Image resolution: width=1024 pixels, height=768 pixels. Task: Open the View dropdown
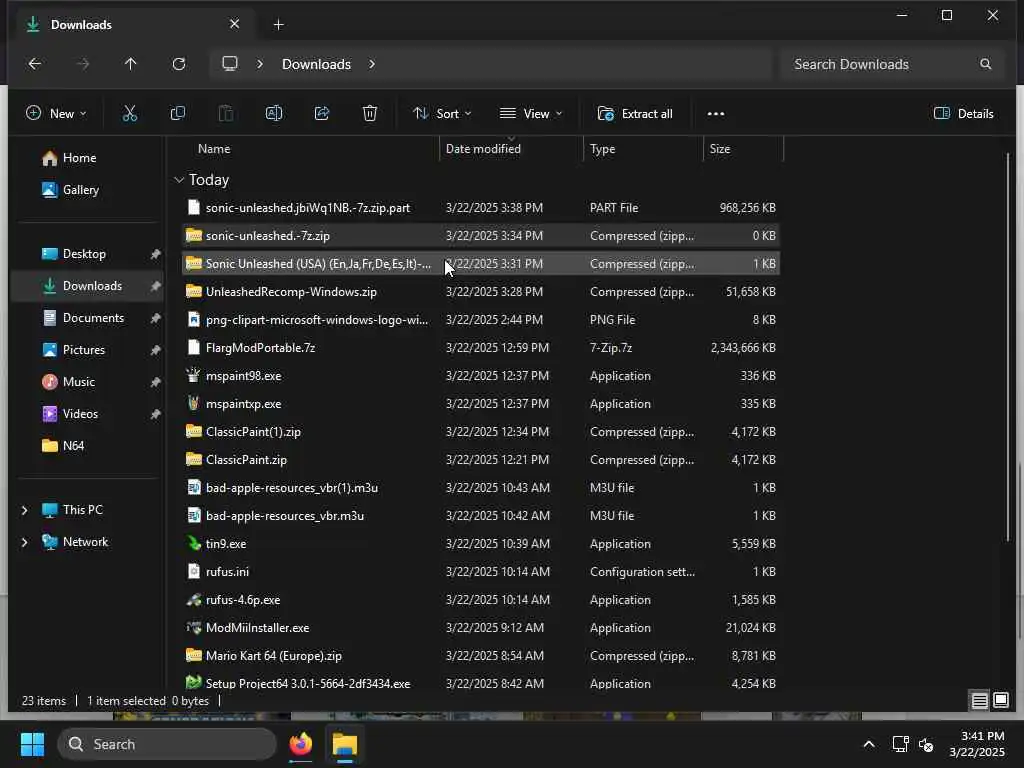531,114
